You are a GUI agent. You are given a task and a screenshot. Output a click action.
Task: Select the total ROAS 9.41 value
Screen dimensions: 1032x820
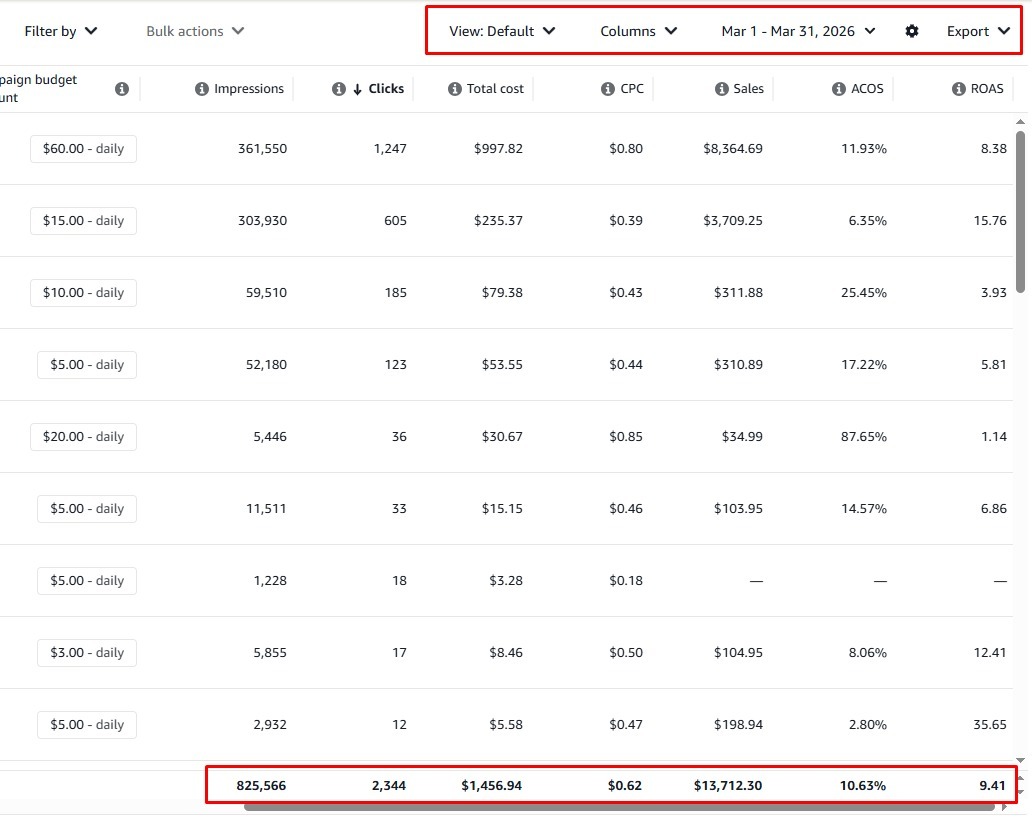click(x=993, y=786)
